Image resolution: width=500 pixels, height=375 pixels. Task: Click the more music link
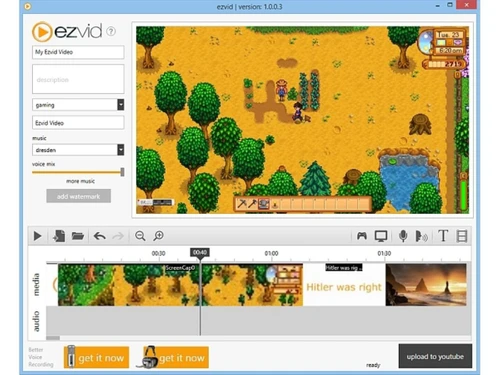(x=80, y=181)
